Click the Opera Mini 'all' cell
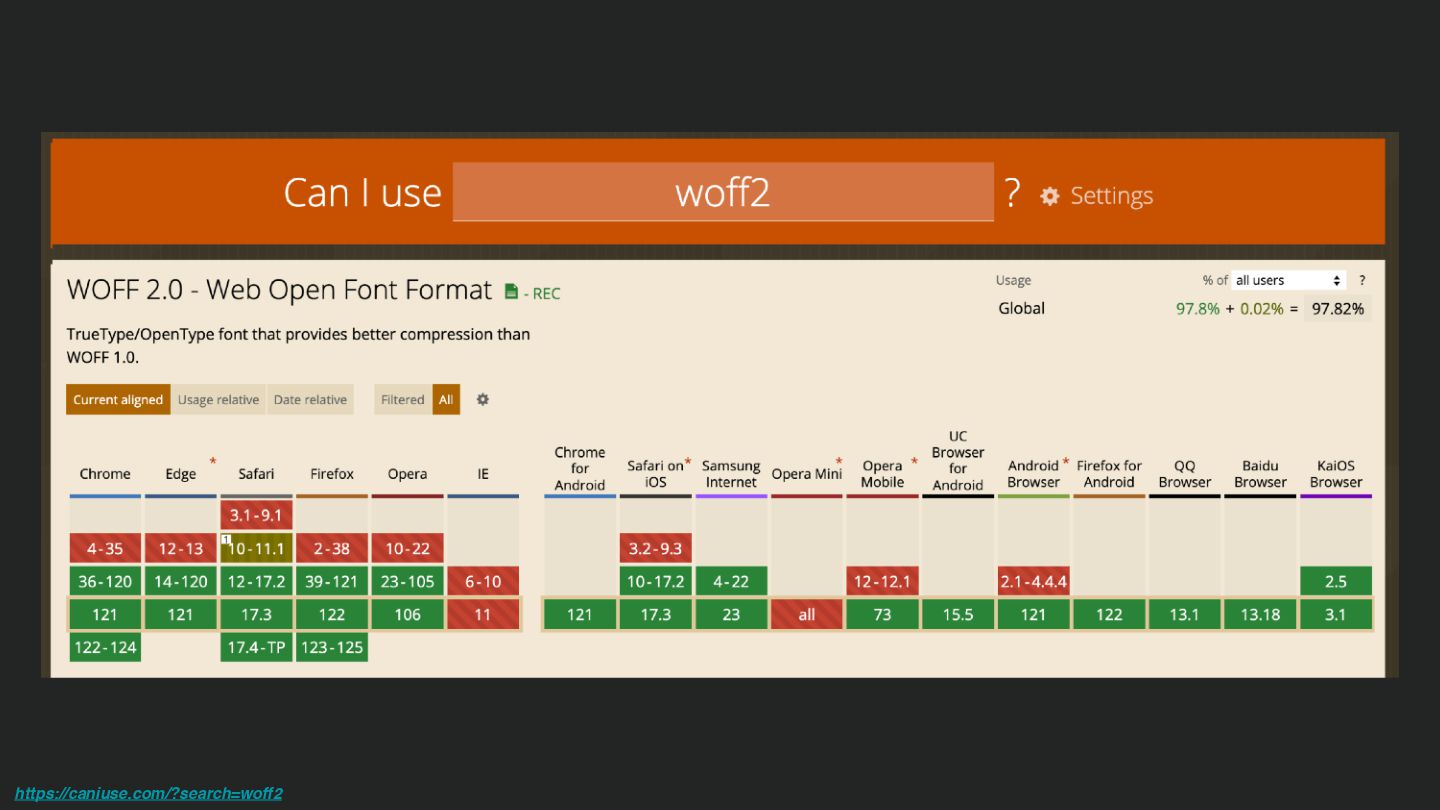Image resolution: width=1440 pixels, height=810 pixels. pyautogui.click(x=806, y=614)
